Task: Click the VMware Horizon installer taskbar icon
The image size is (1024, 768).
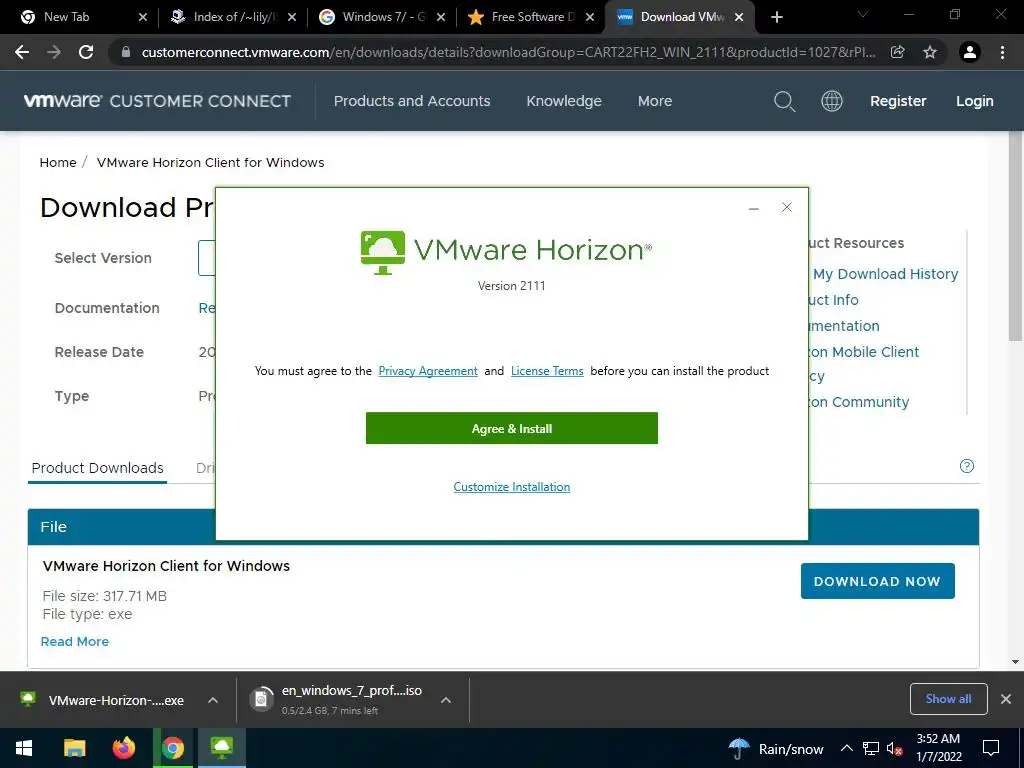Action: click(221, 748)
